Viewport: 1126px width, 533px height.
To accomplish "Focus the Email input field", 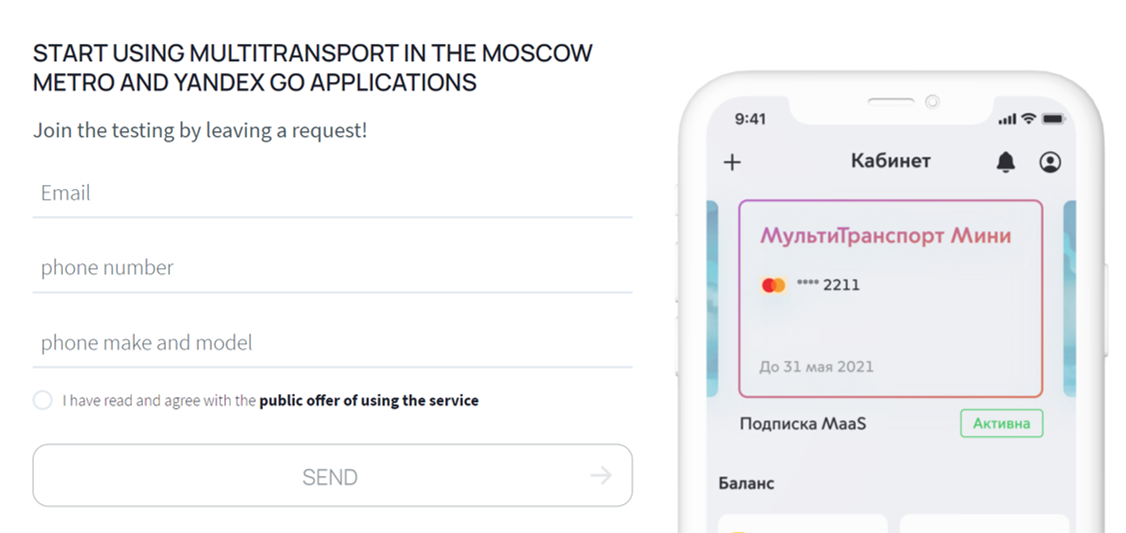I will click(x=332, y=193).
